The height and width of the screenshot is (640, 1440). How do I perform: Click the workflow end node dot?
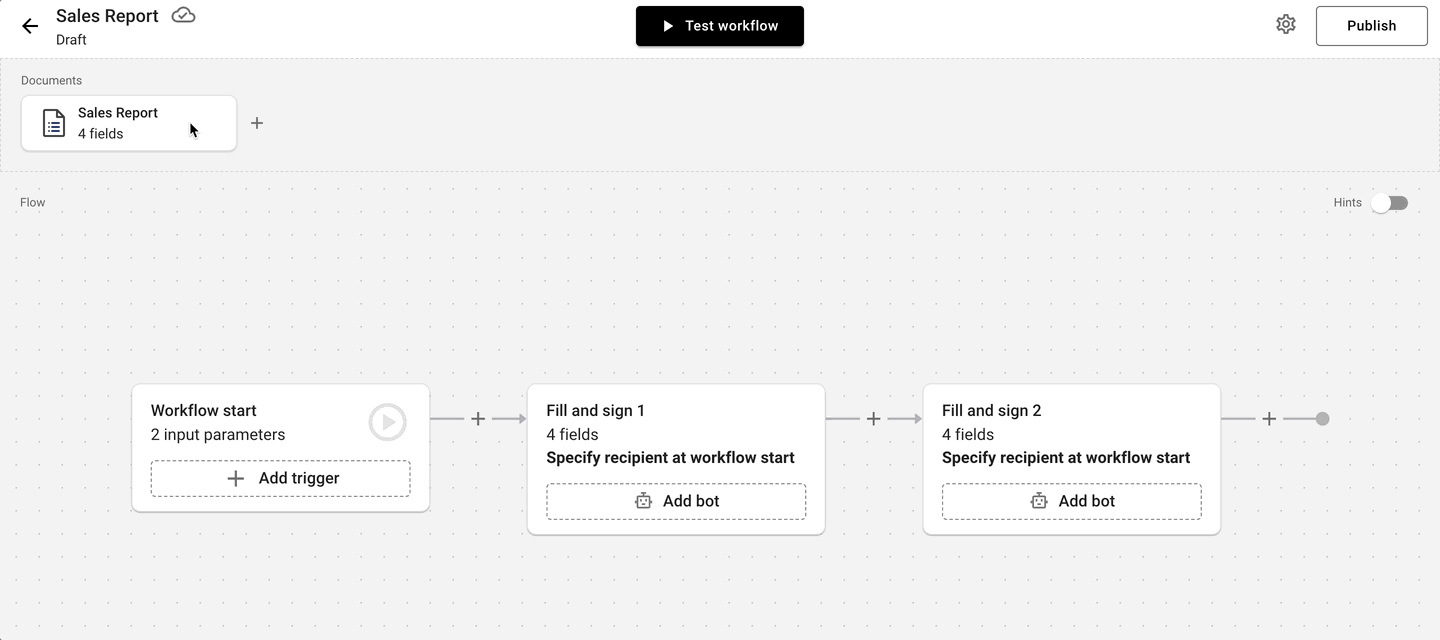[1322, 420]
